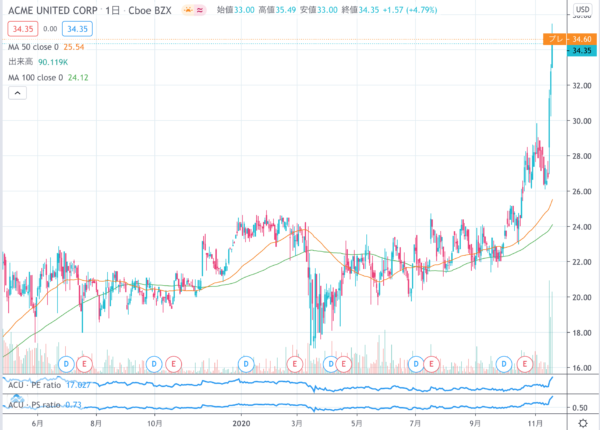Viewport: 600px width, 430px height.
Task: Open the chart settings gear icon
Action: click(x=583, y=423)
